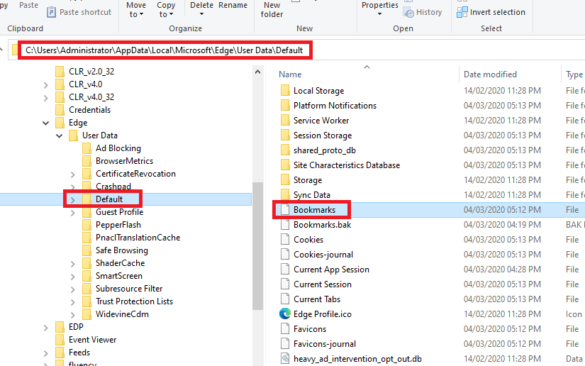Open the Move to dropdown
585x366 pixels.
tap(136, 9)
